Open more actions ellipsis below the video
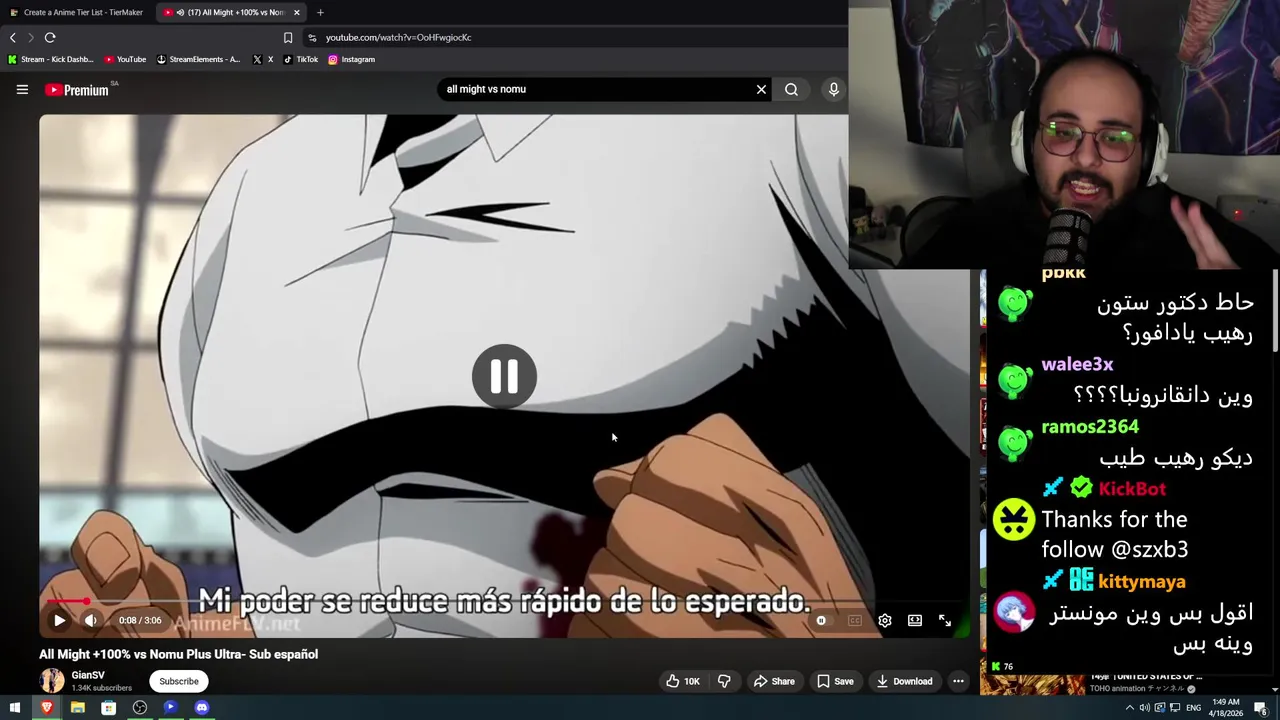Image resolution: width=1280 pixels, height=720 pixels. point(958,681)
